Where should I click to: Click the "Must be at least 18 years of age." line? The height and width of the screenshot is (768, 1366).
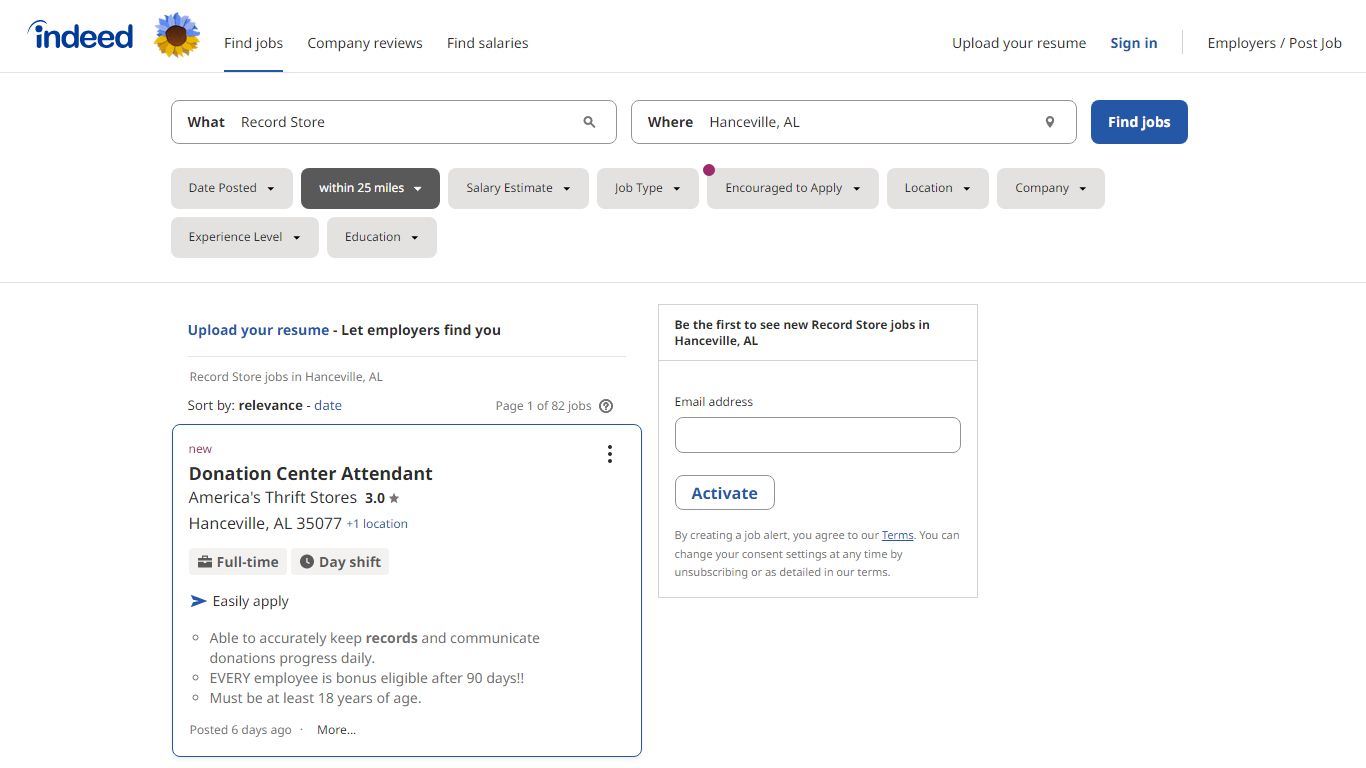tap(315, 698)
